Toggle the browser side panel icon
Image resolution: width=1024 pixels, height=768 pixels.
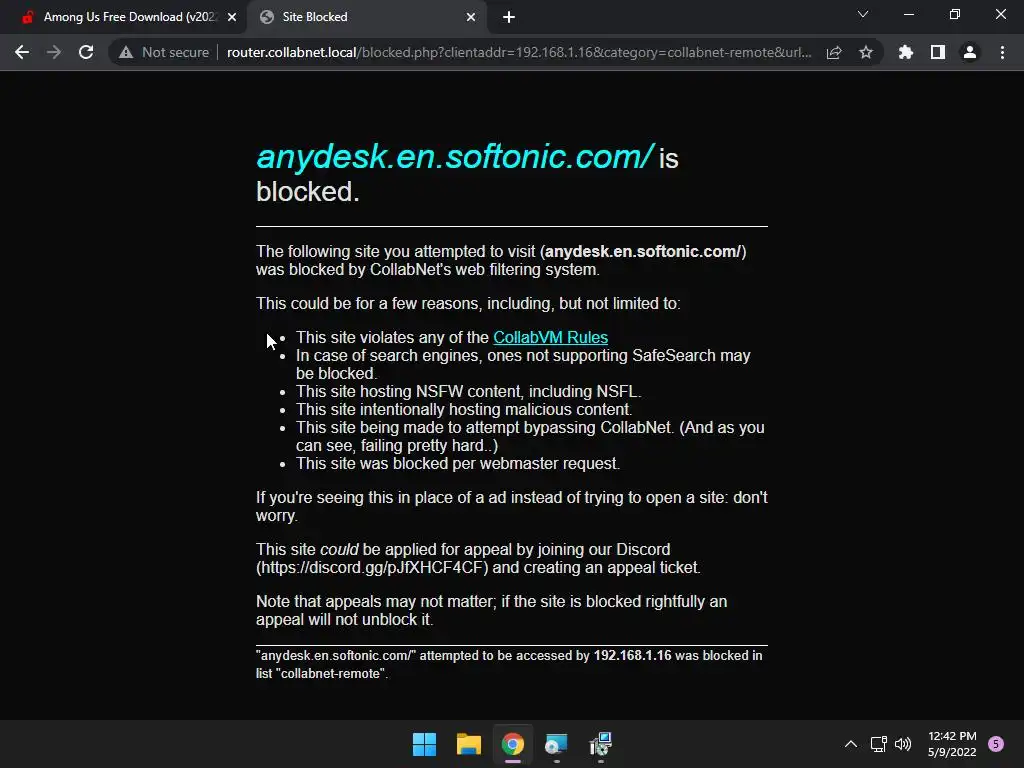coord(938,52)
